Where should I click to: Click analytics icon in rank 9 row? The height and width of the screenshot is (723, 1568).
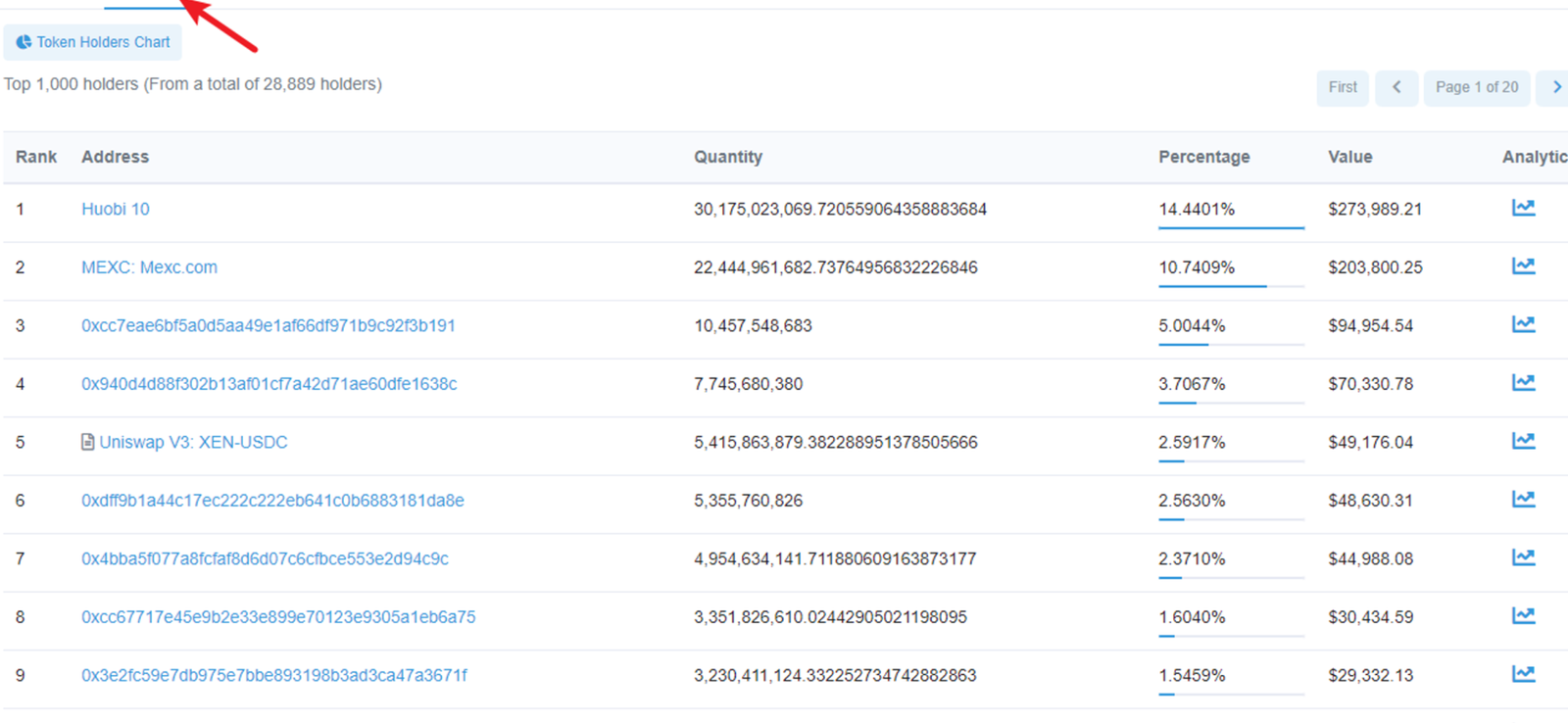click(x=1523, y=674)
